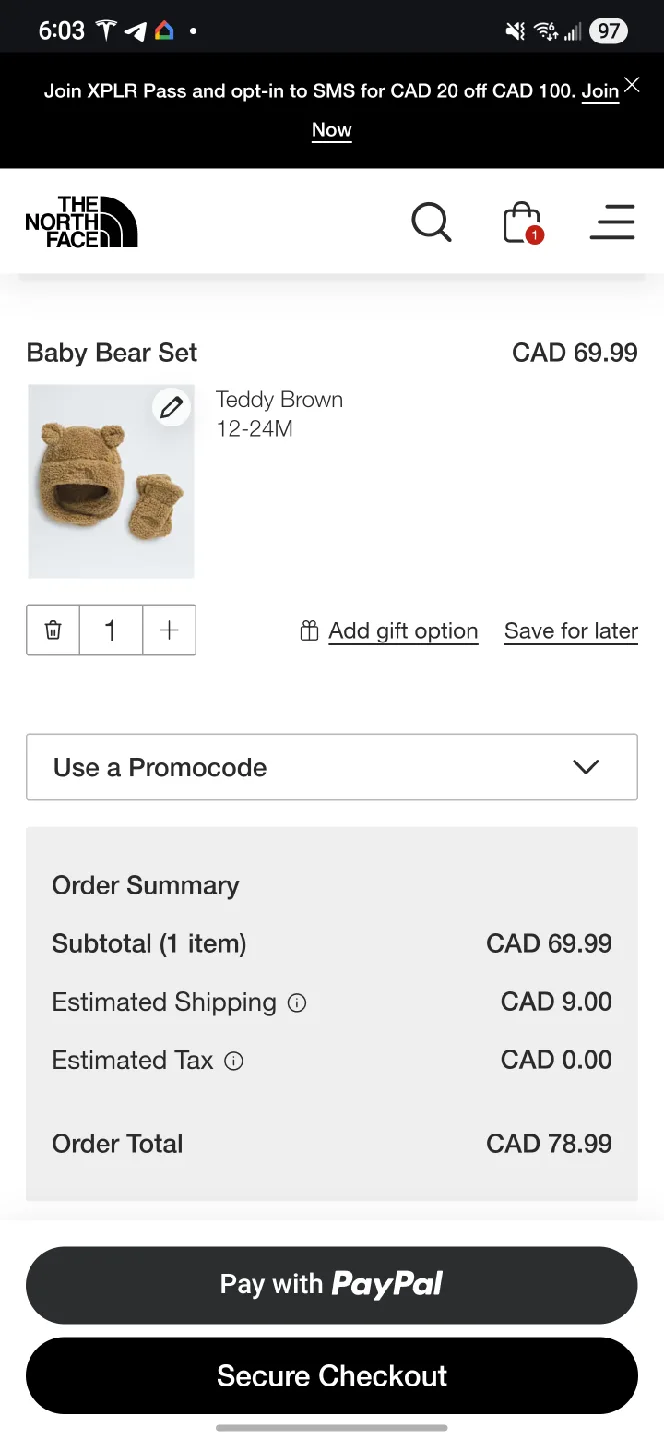Pay with PayPal
Viewport: 664px width, 1440px height.
[332, 1284]
